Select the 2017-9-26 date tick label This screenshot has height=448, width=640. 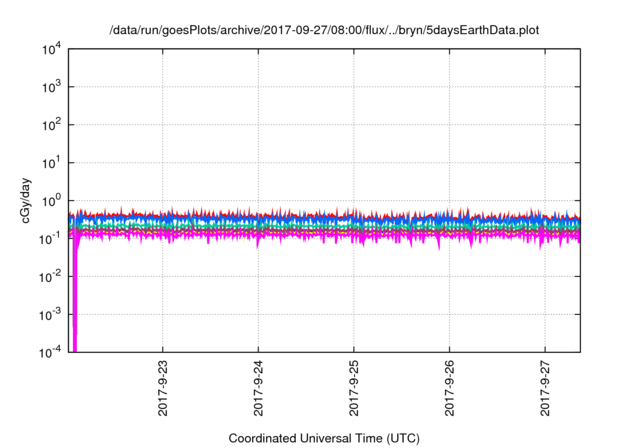(449, 388)
